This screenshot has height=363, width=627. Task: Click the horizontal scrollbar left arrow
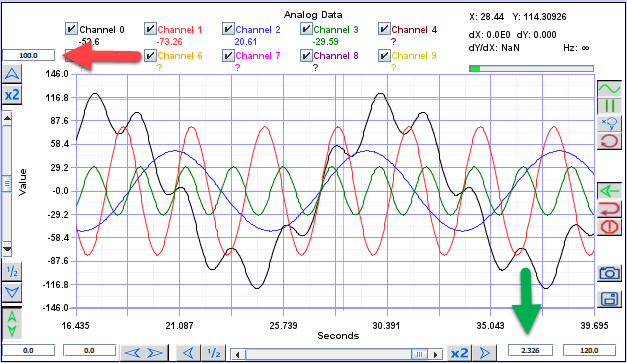(x=238, y=354)
